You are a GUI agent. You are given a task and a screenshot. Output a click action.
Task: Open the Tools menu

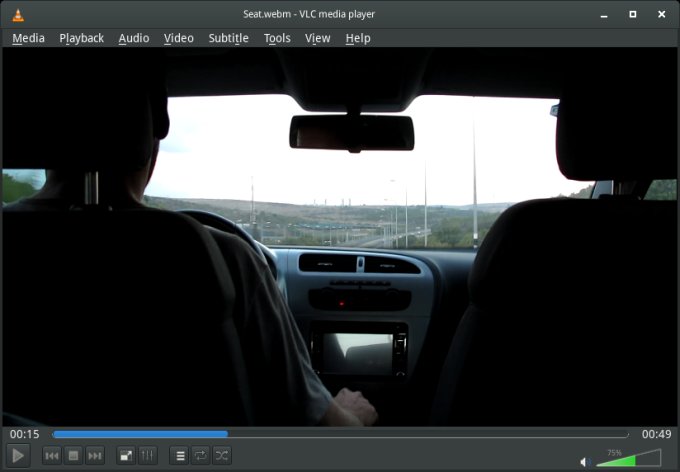[x=277, y=38]
